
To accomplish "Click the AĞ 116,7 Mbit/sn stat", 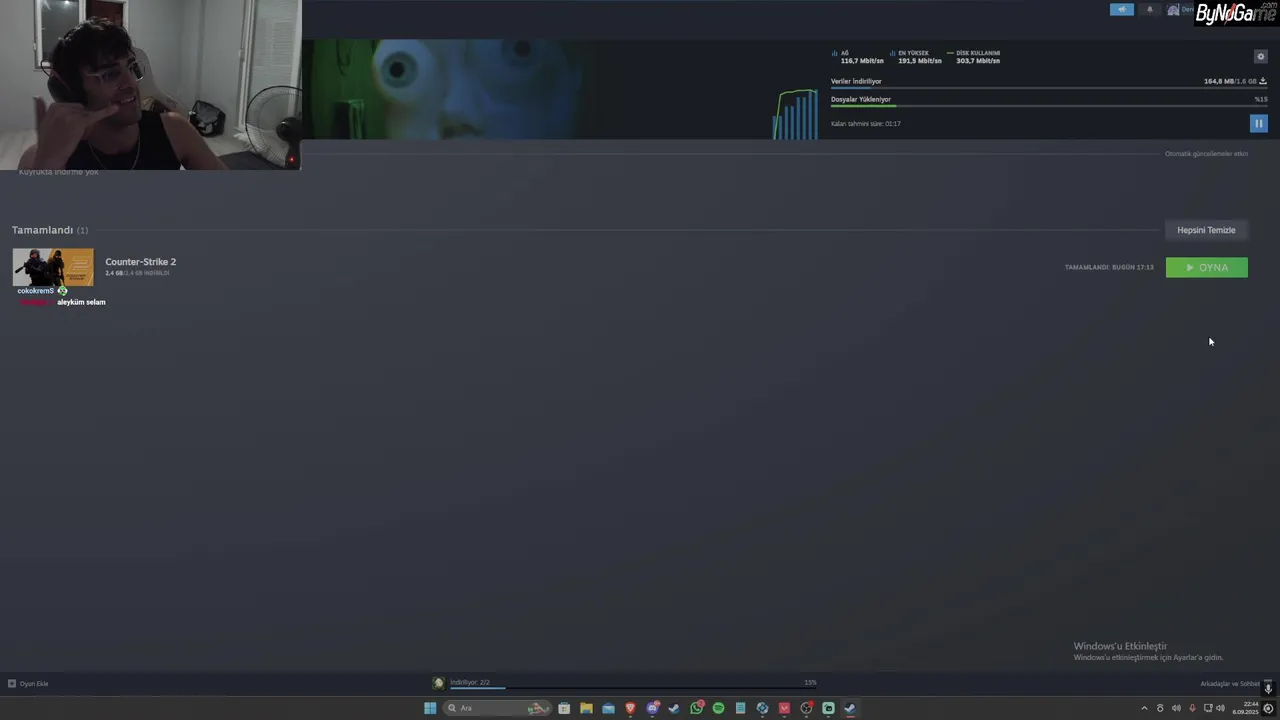I will (858, 57).
